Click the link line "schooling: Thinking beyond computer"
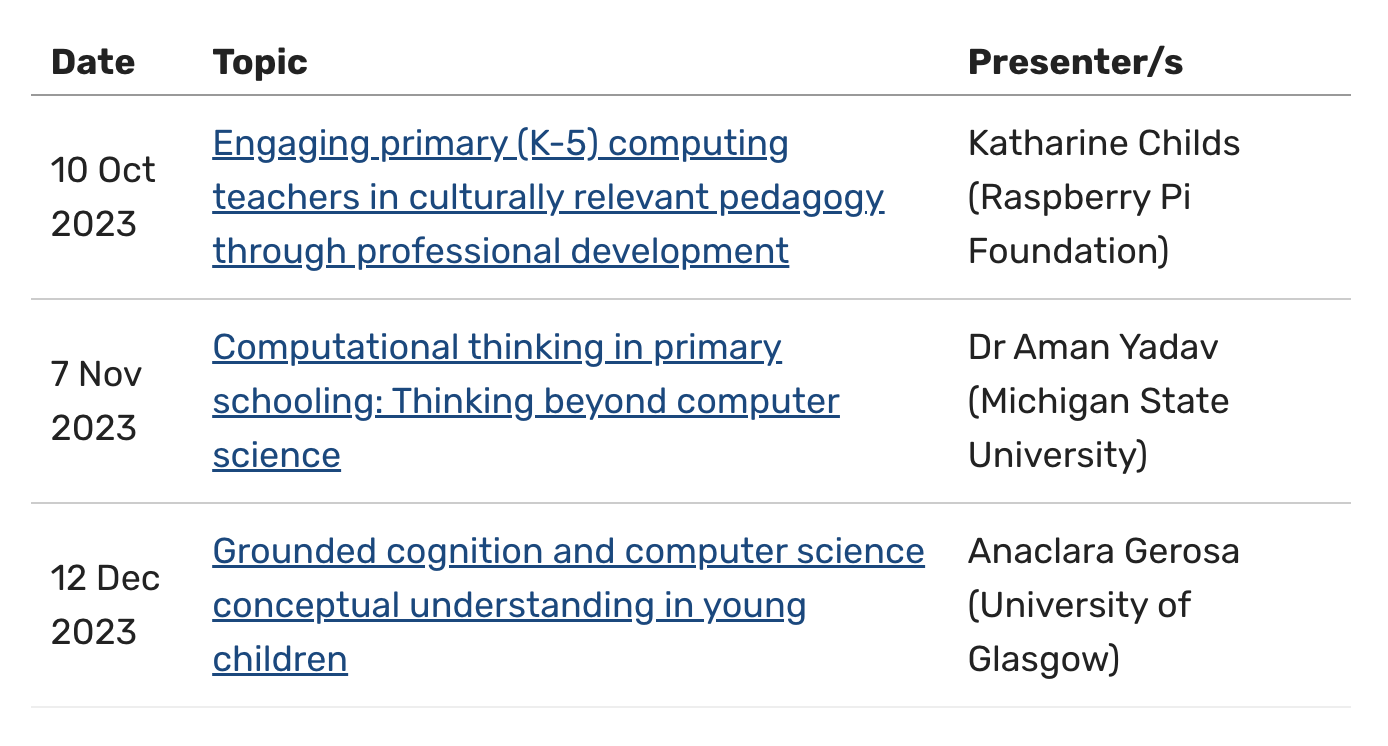 point(526,402)
